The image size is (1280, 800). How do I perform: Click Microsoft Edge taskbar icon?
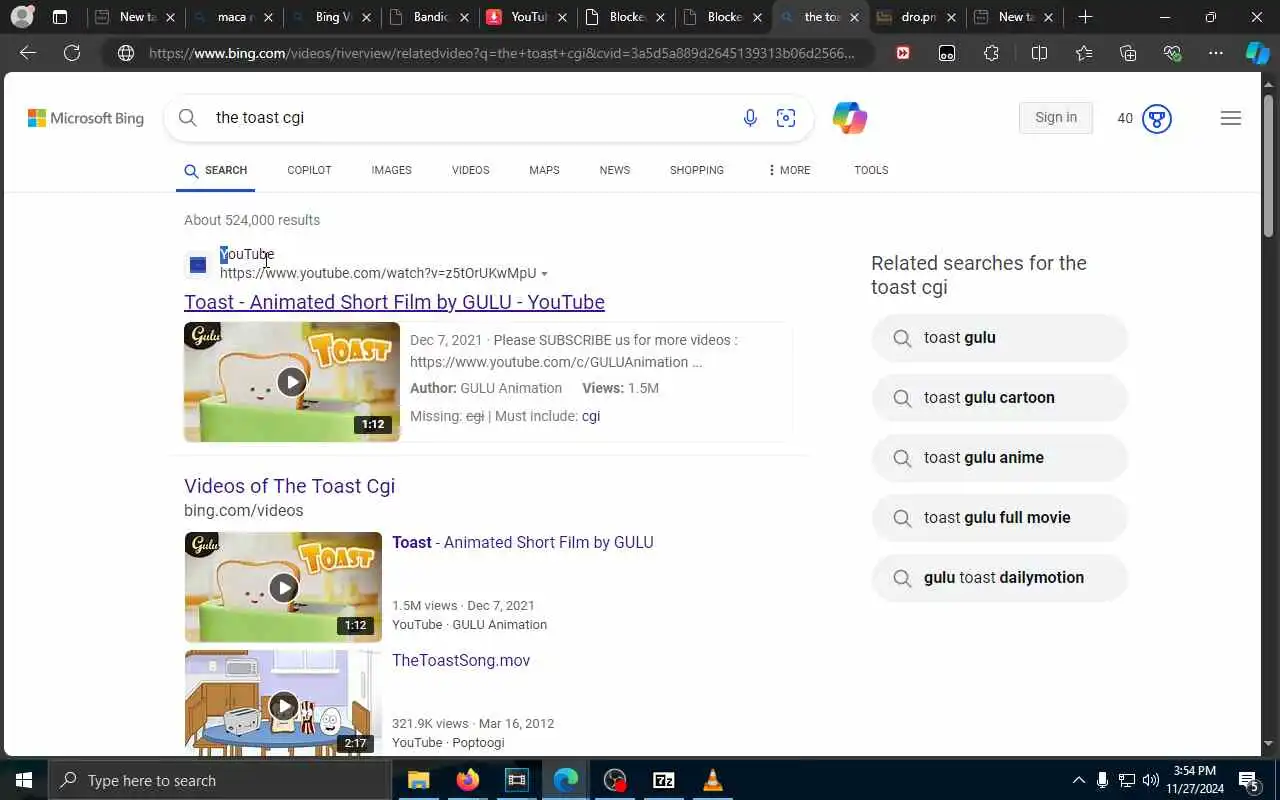pyautogui.click(x=566, y=780)
